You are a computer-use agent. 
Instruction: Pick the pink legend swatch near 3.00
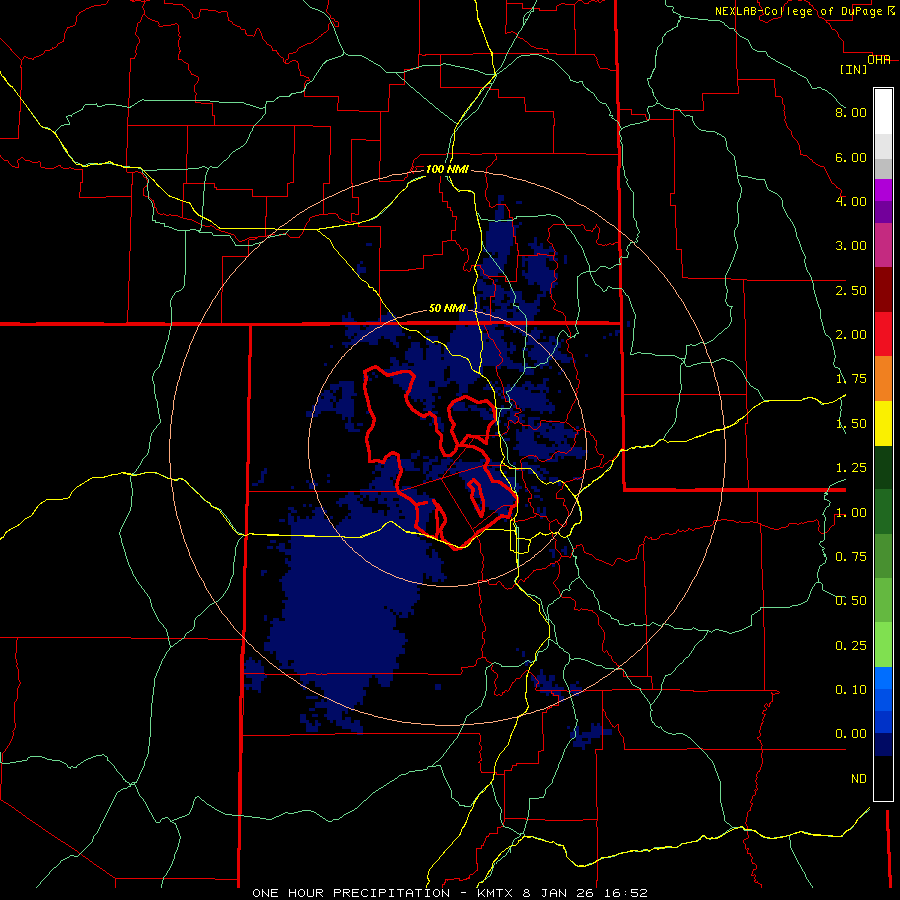pos(883,245)
